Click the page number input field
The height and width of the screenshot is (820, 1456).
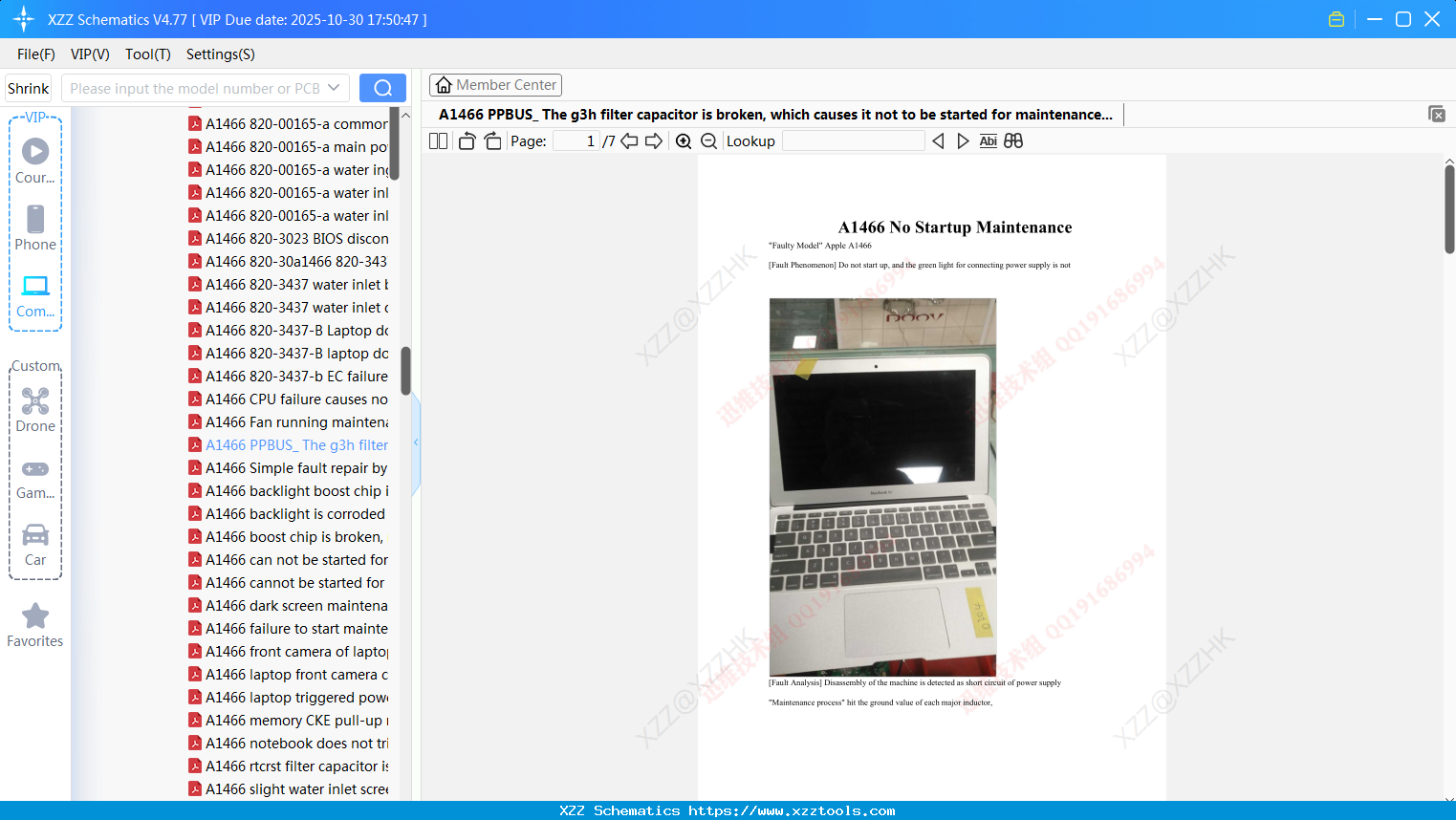(576, 141)
